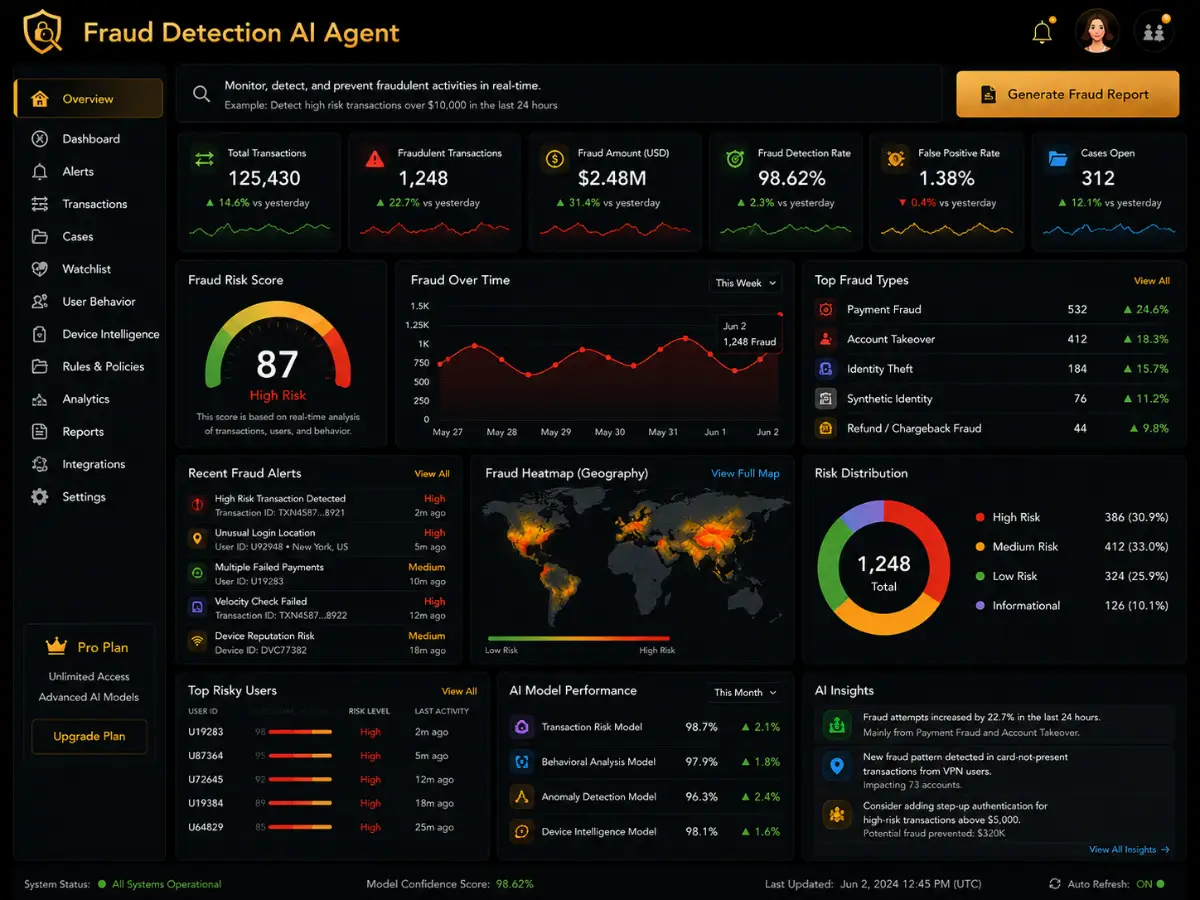The image size is (1200, 900).
Task: Click the Jun 2 data point on chart
Action: (x=780, y=314)
